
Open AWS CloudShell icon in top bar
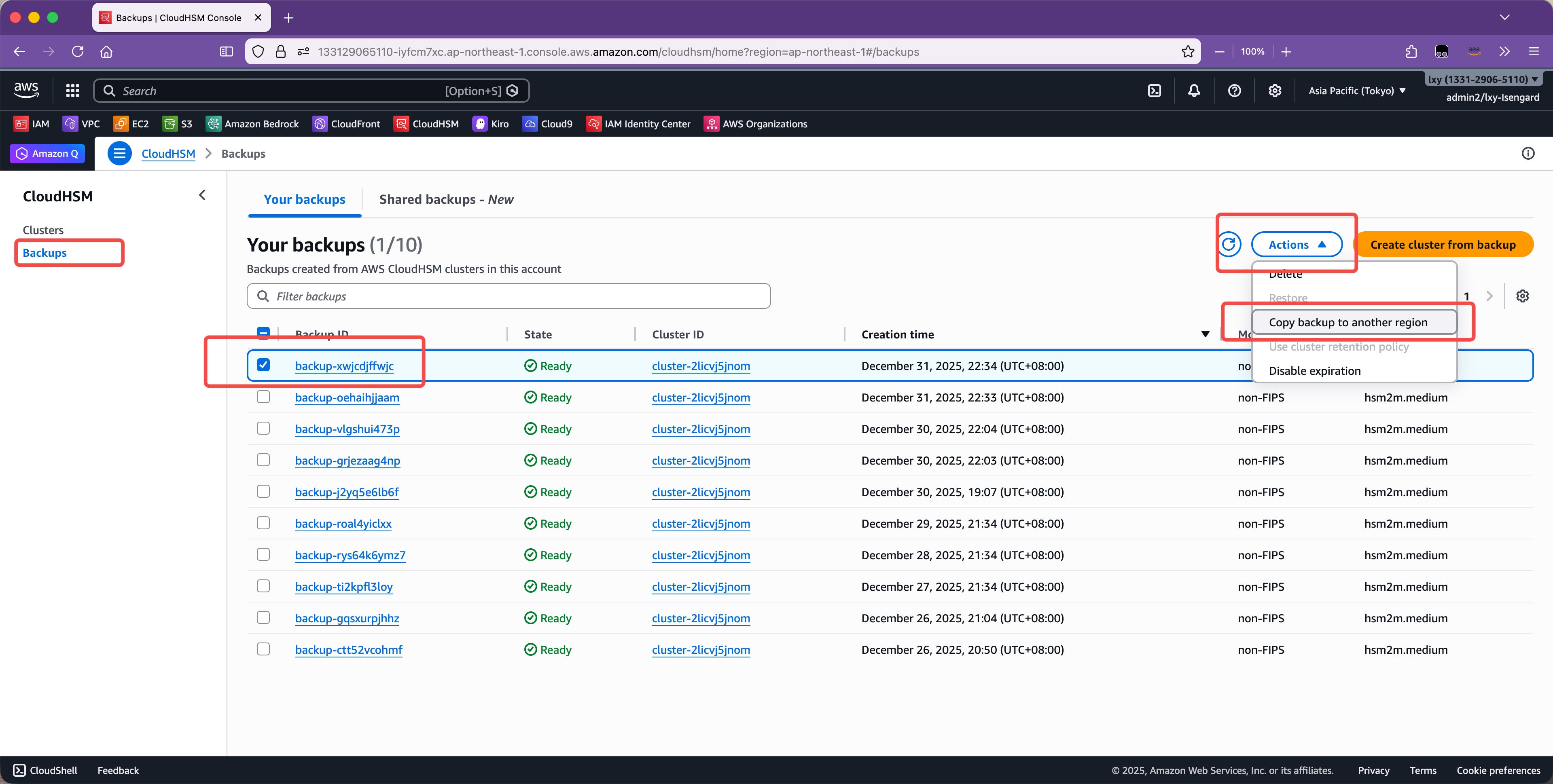coord(1154,91)
